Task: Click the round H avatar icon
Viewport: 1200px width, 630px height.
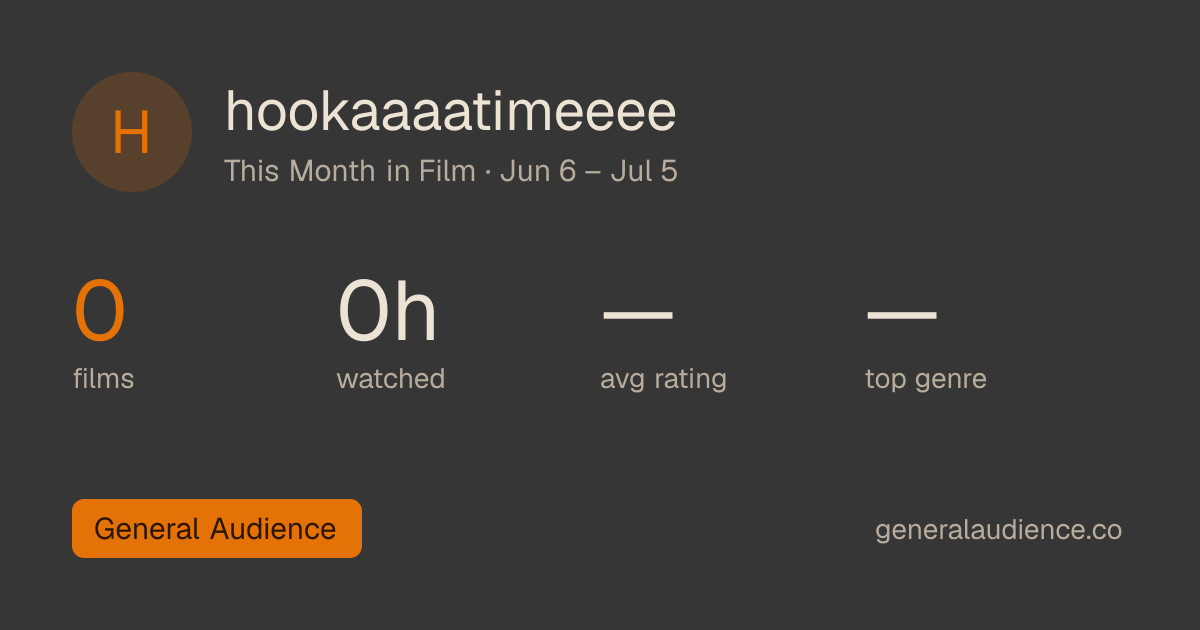Action: pyautogui.click(x=132, y=132)
